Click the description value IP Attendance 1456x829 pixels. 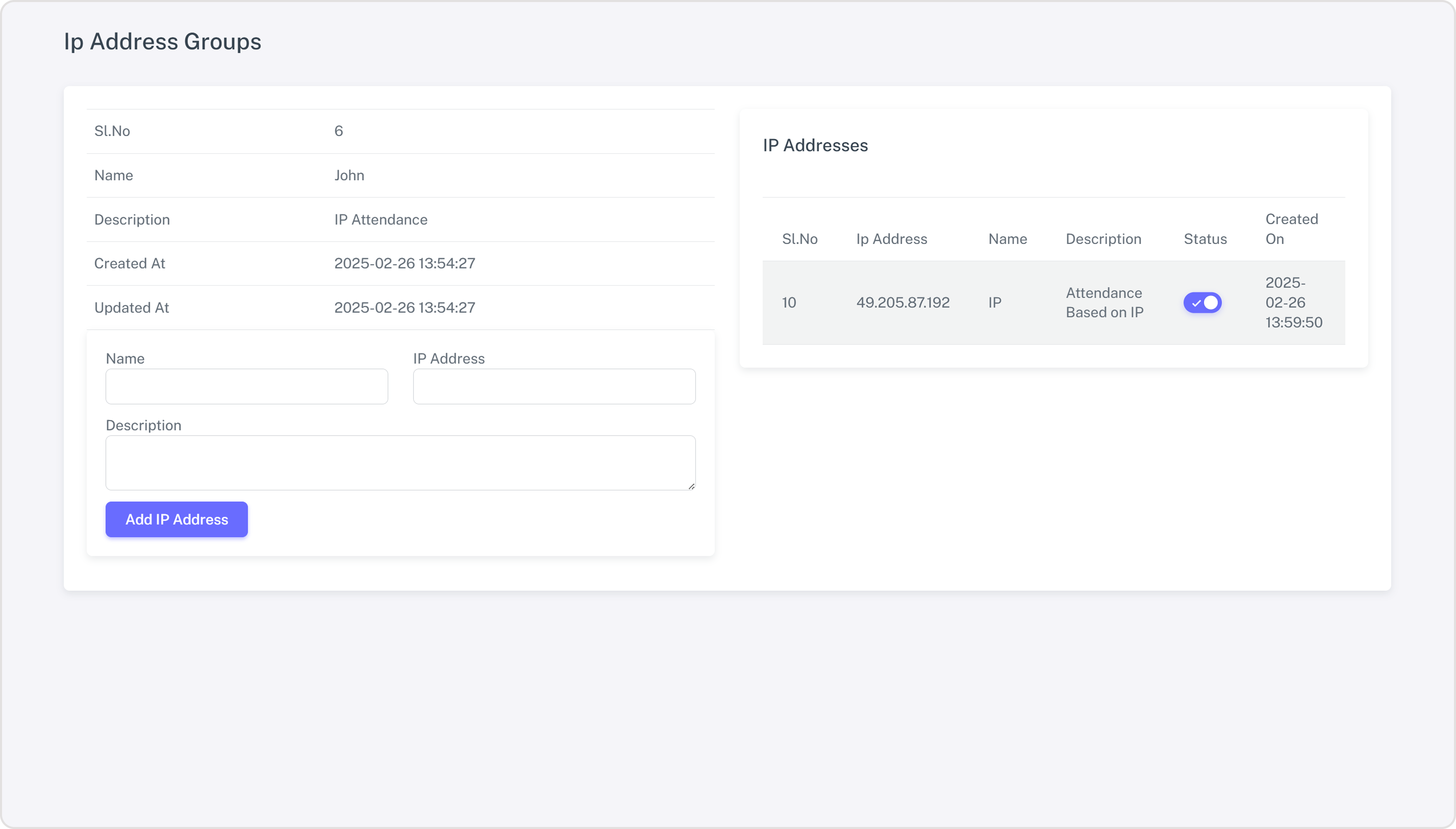click(x=381, y=220)
